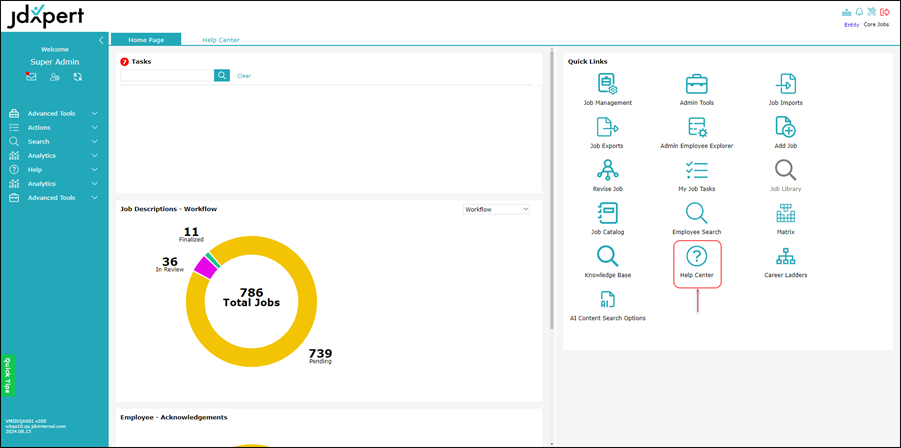
Task: Open the Workflow dropdown on chart
Action: pyautogui.click(x=497, y=209)
